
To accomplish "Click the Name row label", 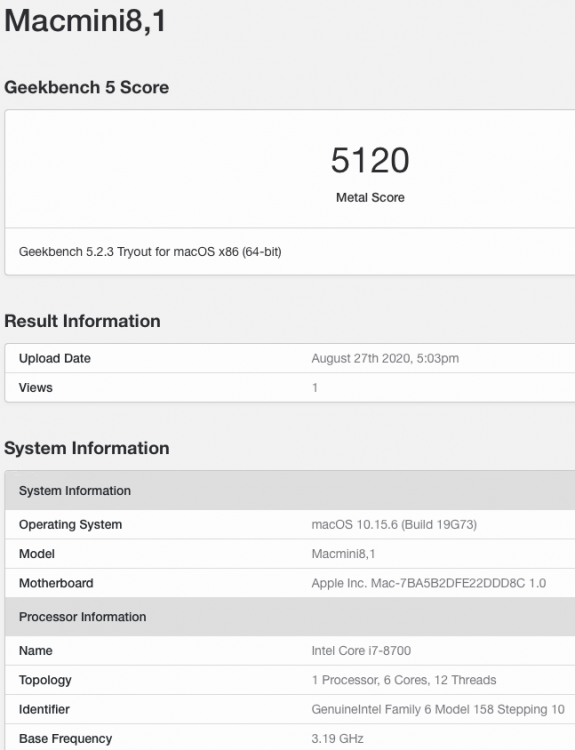I will coord(35,651).
